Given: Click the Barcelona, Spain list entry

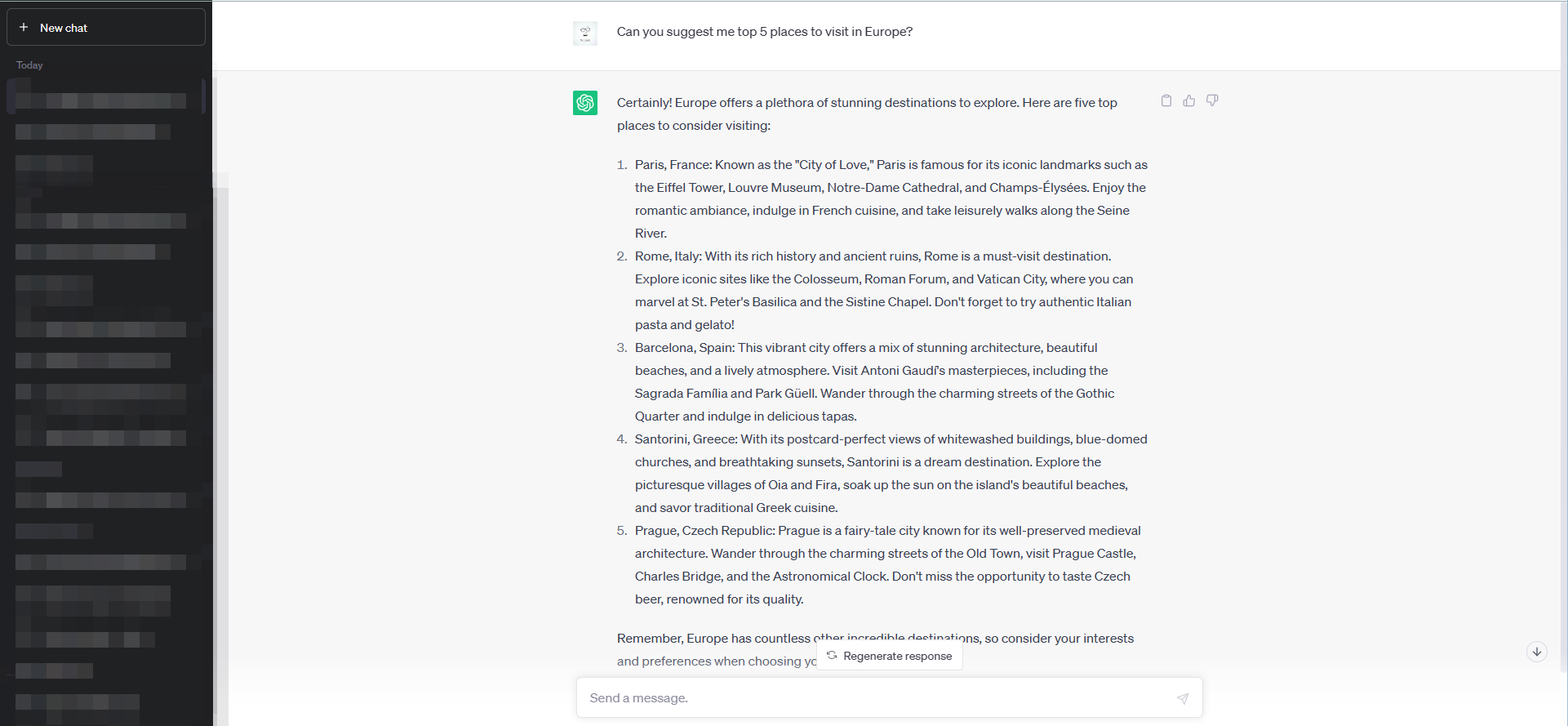Looking at the screenshot, I should pyautogui.click(x=874, y=381).
